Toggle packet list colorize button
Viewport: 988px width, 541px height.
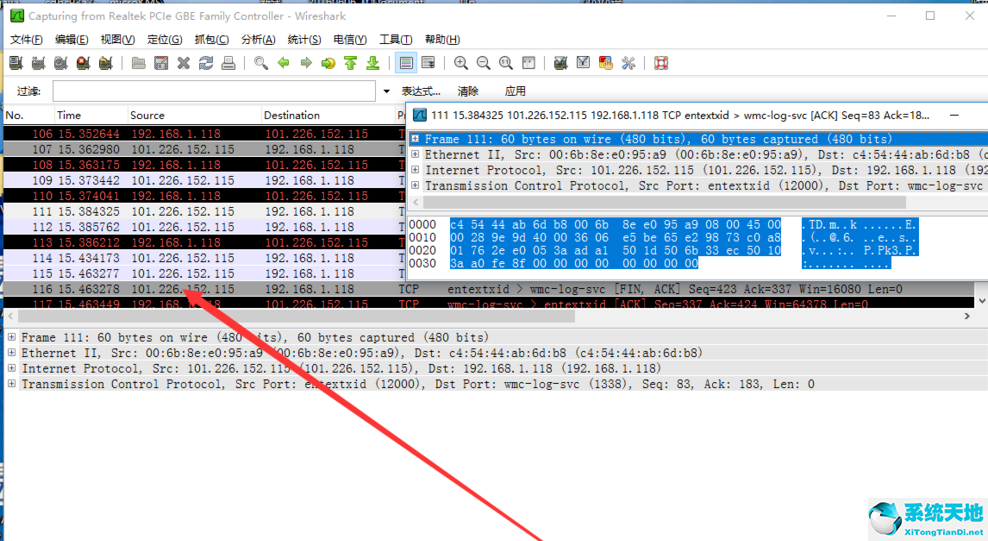click(406, 63)
